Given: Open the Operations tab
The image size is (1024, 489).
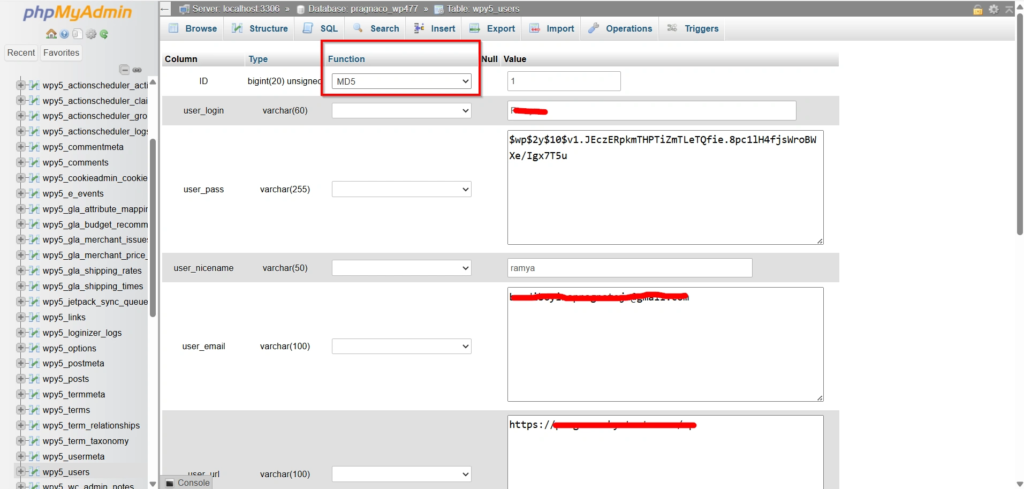Looking at the screenshot, I should pos(620,29).
